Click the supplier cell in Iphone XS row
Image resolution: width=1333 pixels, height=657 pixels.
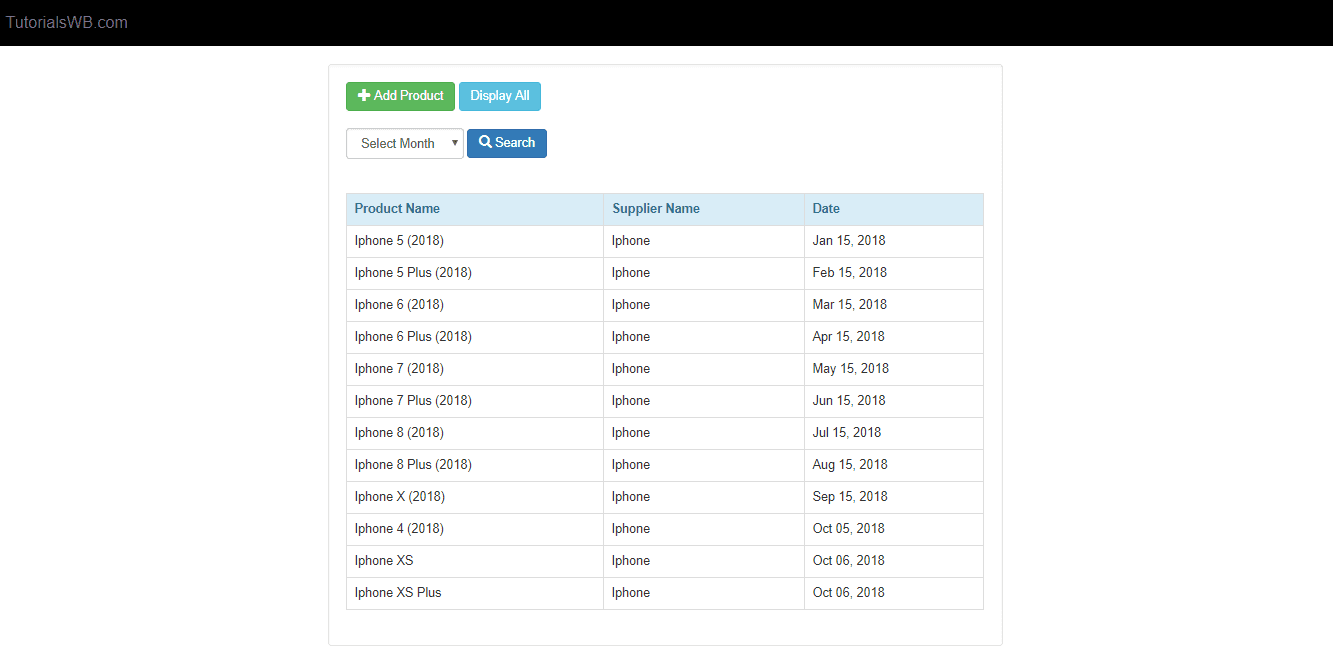tap(704, 561)
